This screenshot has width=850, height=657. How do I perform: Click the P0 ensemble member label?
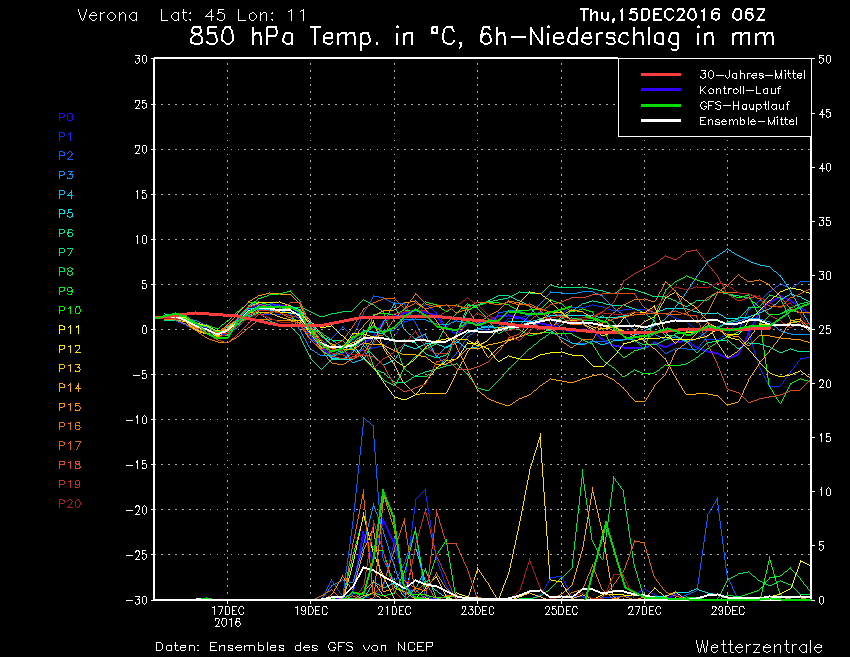click(66, 117)
